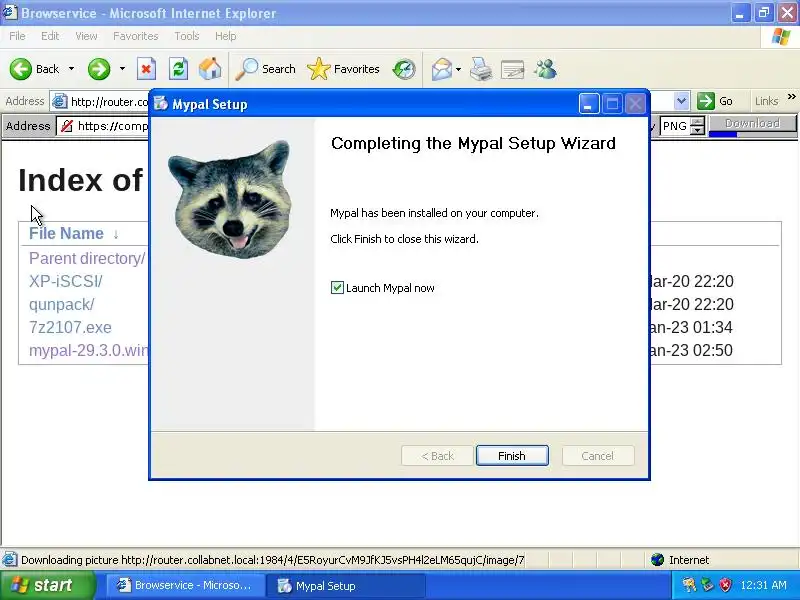Open the qunpack folder link
Screen dimensions: 800x600
click(61, 305)
